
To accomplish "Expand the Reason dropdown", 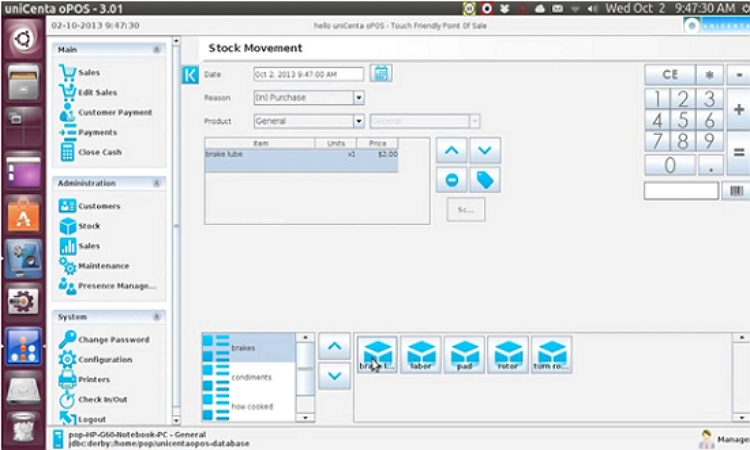I will pyautogui.click(x=359, y=98).
